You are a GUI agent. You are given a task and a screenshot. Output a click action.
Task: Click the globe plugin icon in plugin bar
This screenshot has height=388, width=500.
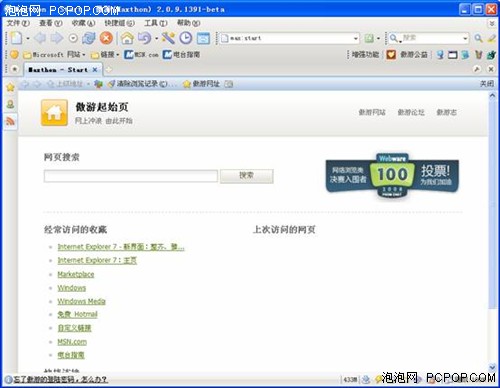coord(440,54)
